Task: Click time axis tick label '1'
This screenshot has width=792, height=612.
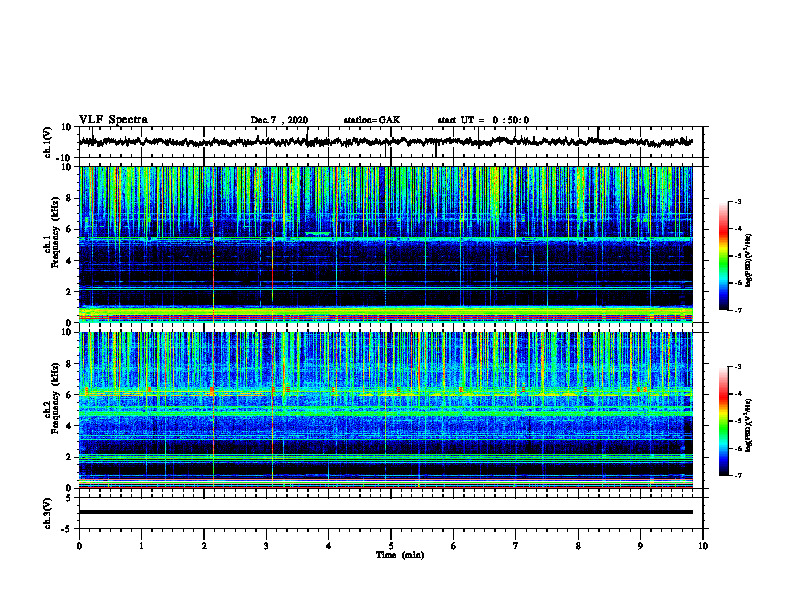Action: [141, 546]
